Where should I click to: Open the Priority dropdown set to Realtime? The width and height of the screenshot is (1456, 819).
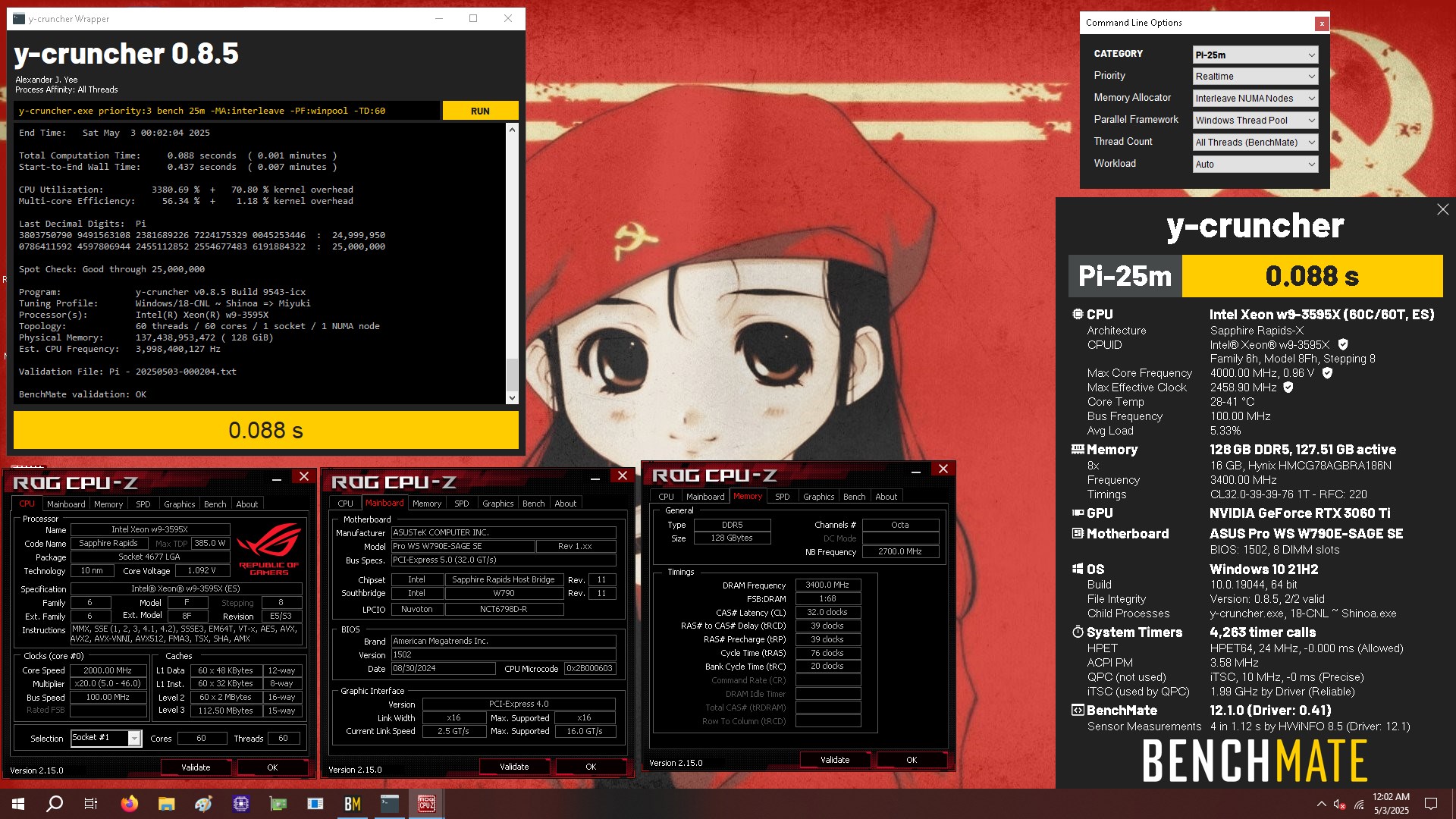pos(1255,76)
